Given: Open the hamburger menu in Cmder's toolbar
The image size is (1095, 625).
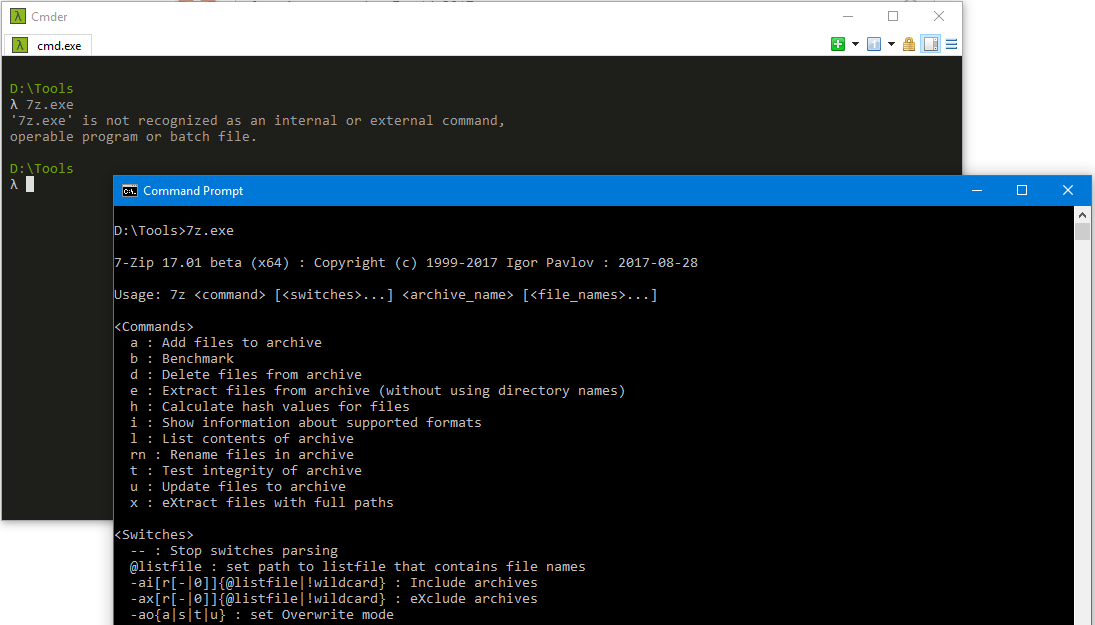Looking at the screenshot, I should [x=950, y=44].
